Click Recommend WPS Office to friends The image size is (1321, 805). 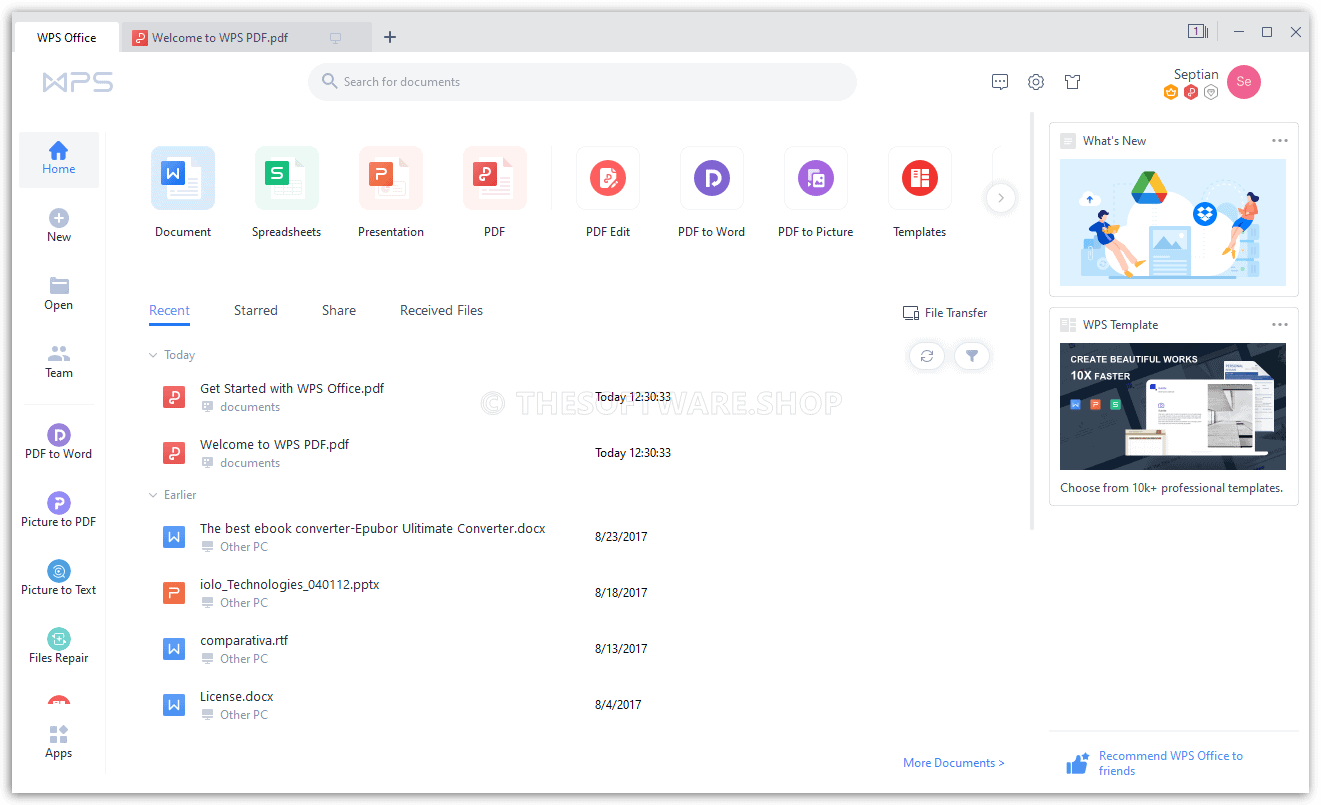1170,763
